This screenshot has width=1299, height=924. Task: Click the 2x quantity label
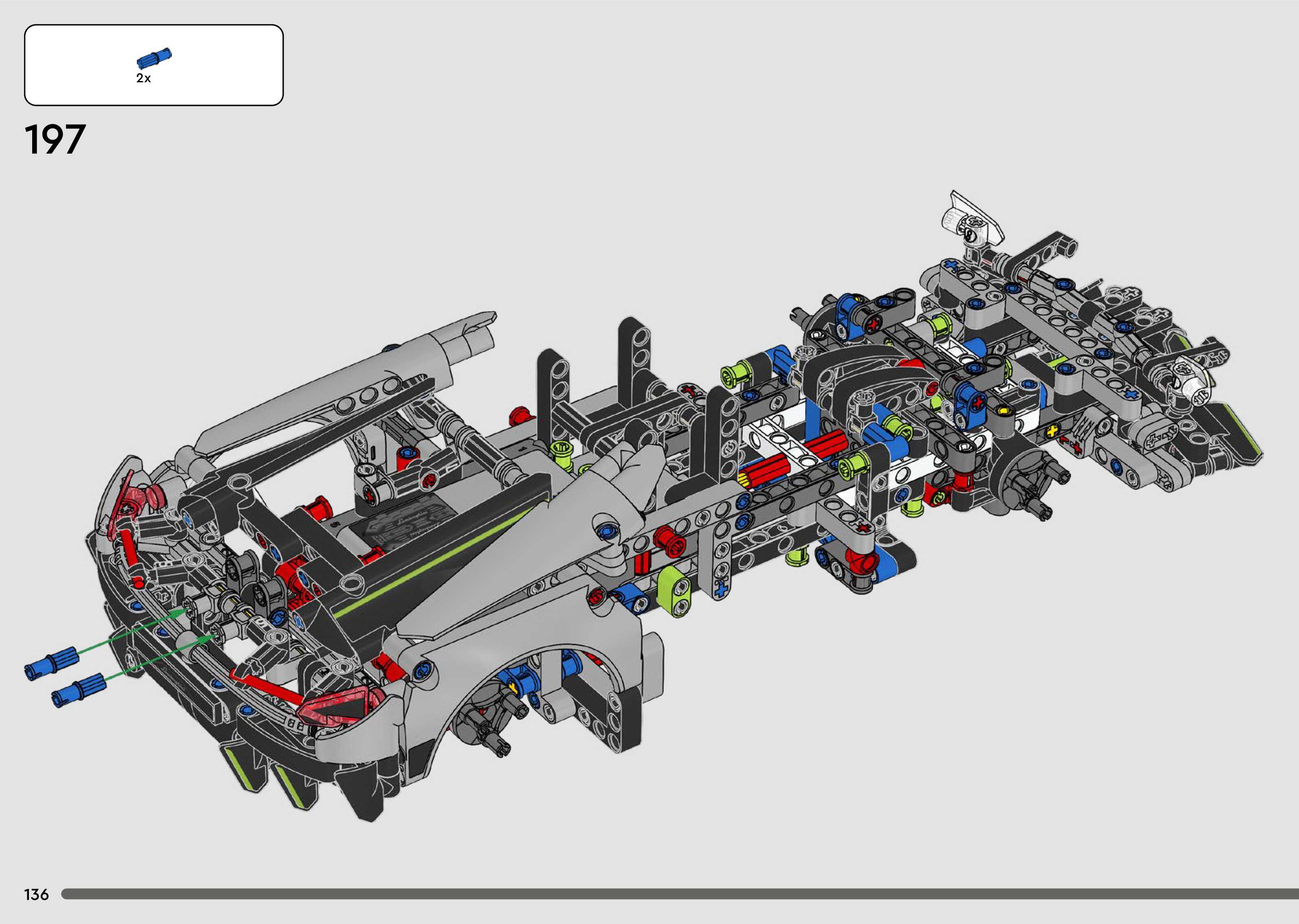(x=143, y=79)
